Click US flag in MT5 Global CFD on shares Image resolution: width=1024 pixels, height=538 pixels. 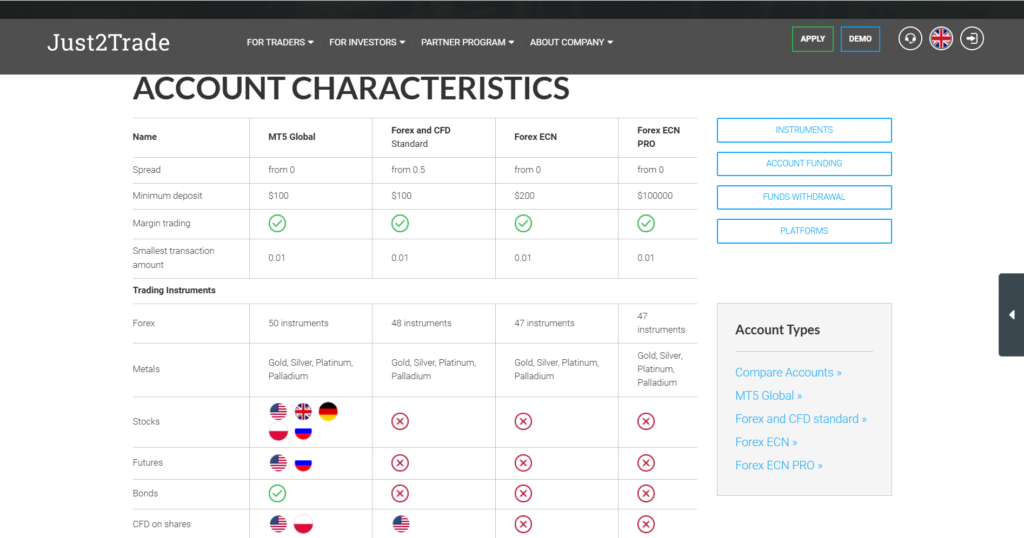(278, 524)
